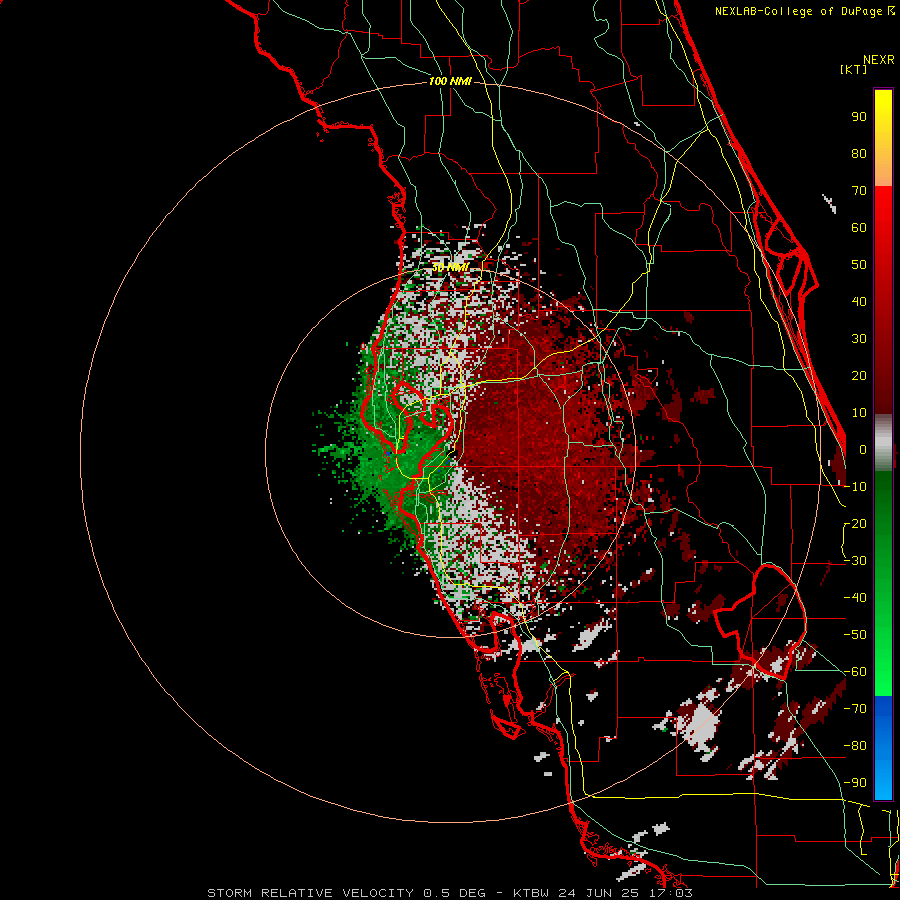The image size is (900, 900).
Task: Click the NEXLAB-College of DuPage title text
Action: [x=804, y=11]
